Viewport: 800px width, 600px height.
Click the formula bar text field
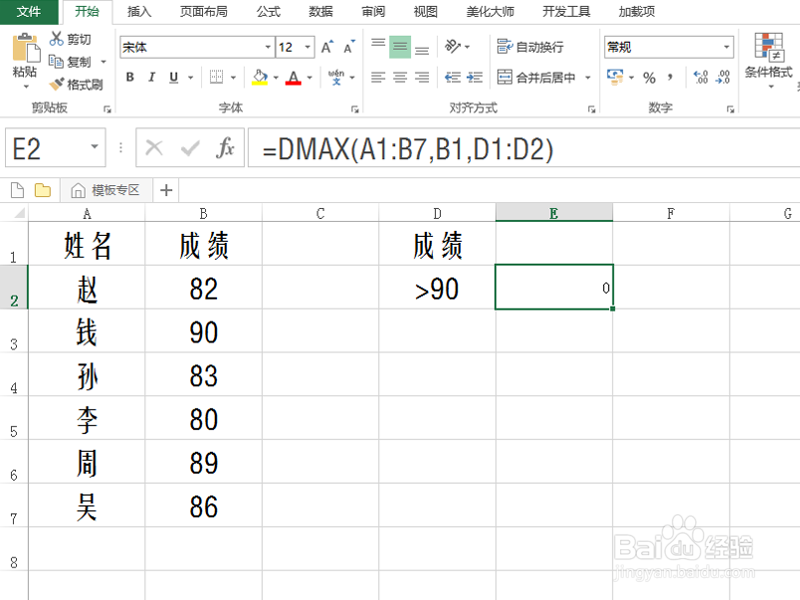[523, 148]
